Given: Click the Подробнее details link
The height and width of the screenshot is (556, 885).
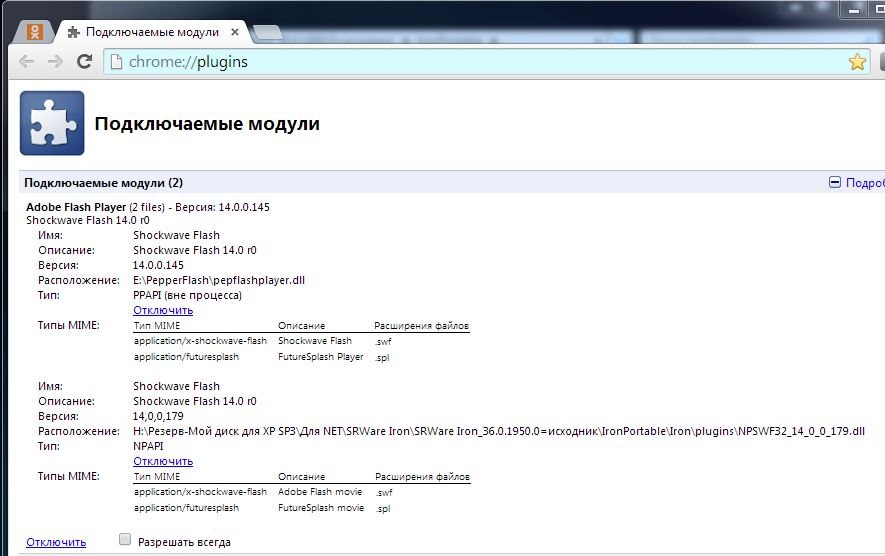Looking at the screenshot, I should click(x=865, y=183).
